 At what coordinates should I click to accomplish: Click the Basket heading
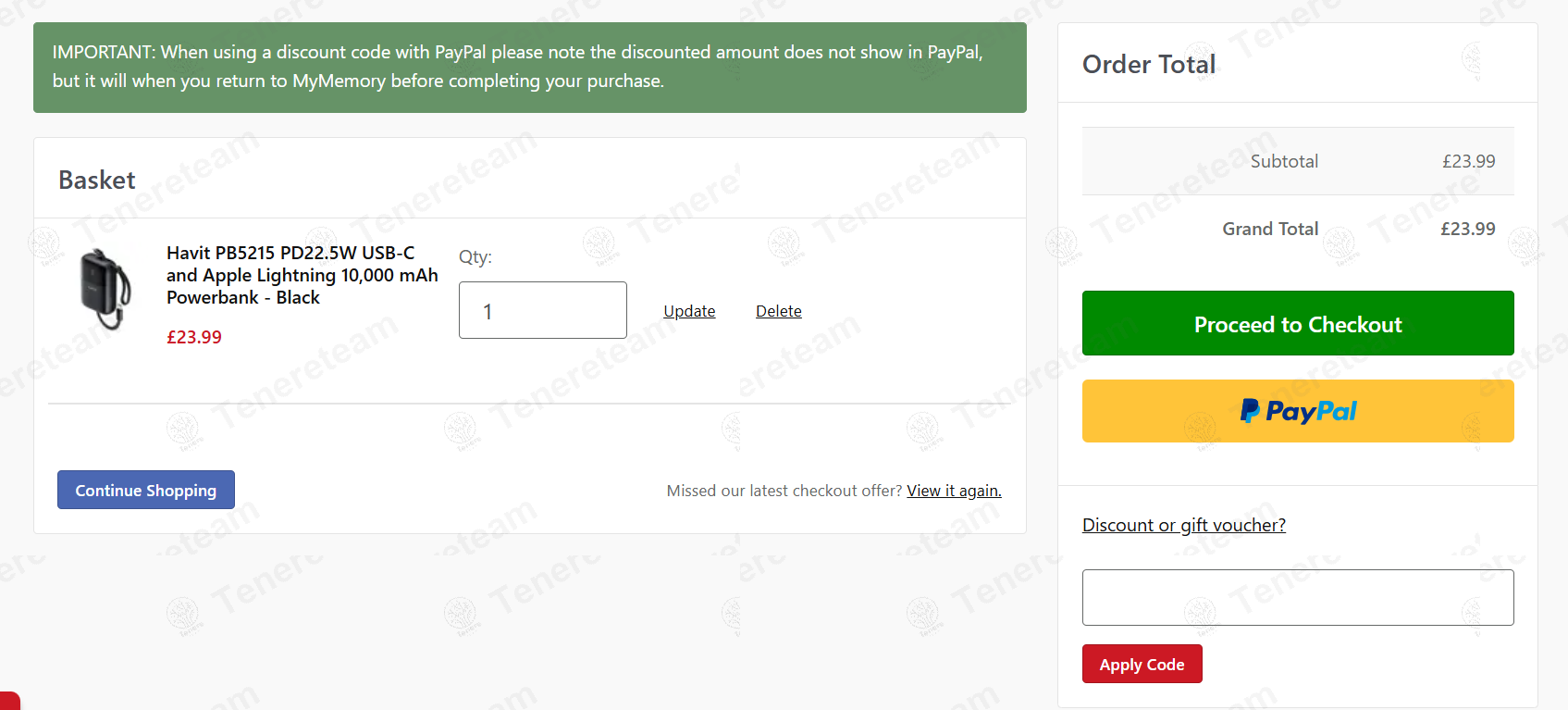(x=97, y=180)
